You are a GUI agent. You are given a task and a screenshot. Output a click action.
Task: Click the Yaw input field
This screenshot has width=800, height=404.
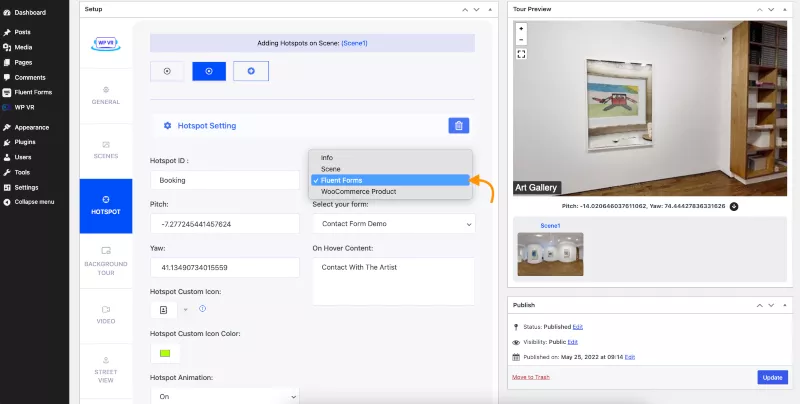[x=224, y=267]
